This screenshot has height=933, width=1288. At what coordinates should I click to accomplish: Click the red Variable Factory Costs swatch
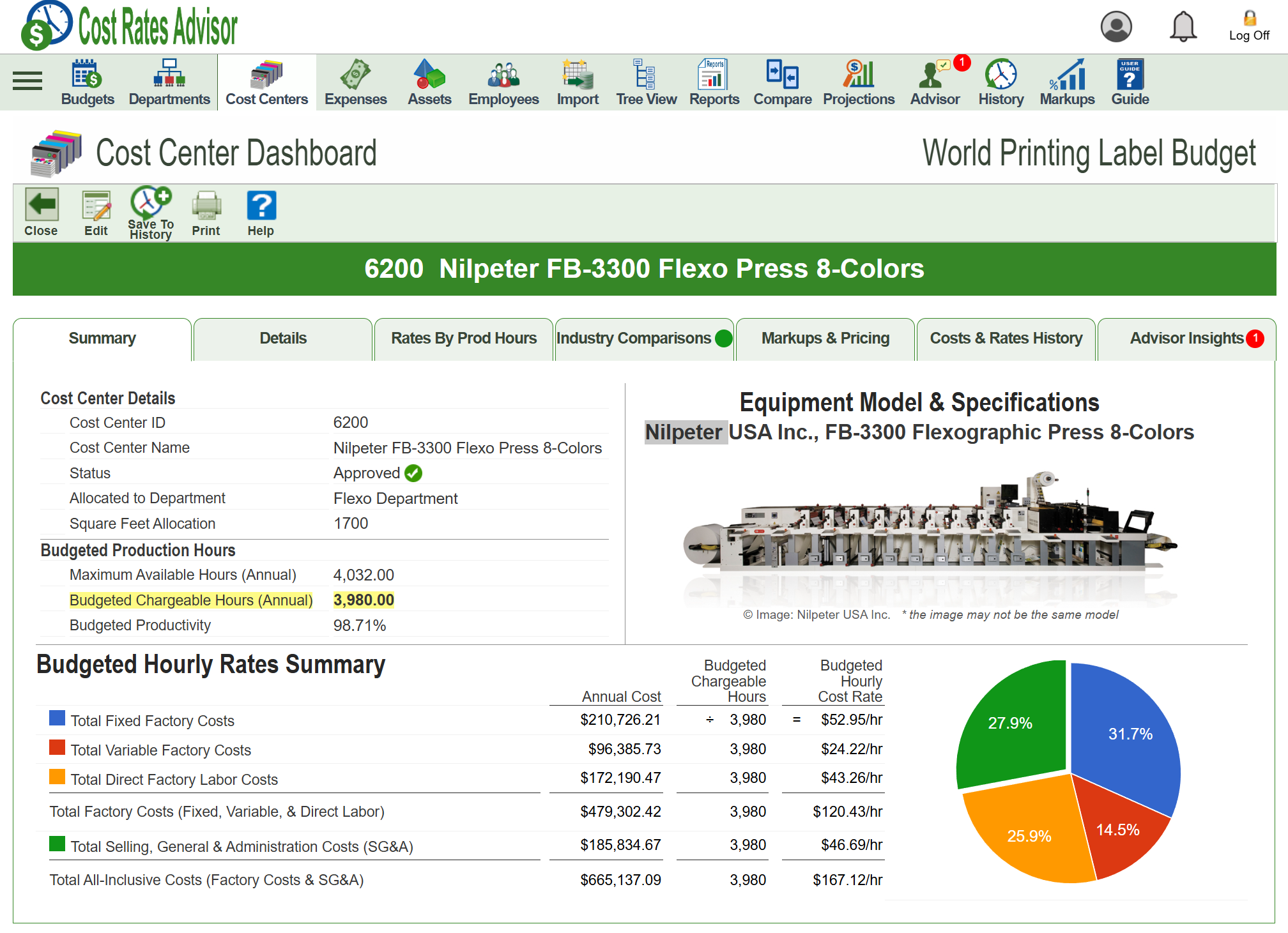[x=57, y=748]
